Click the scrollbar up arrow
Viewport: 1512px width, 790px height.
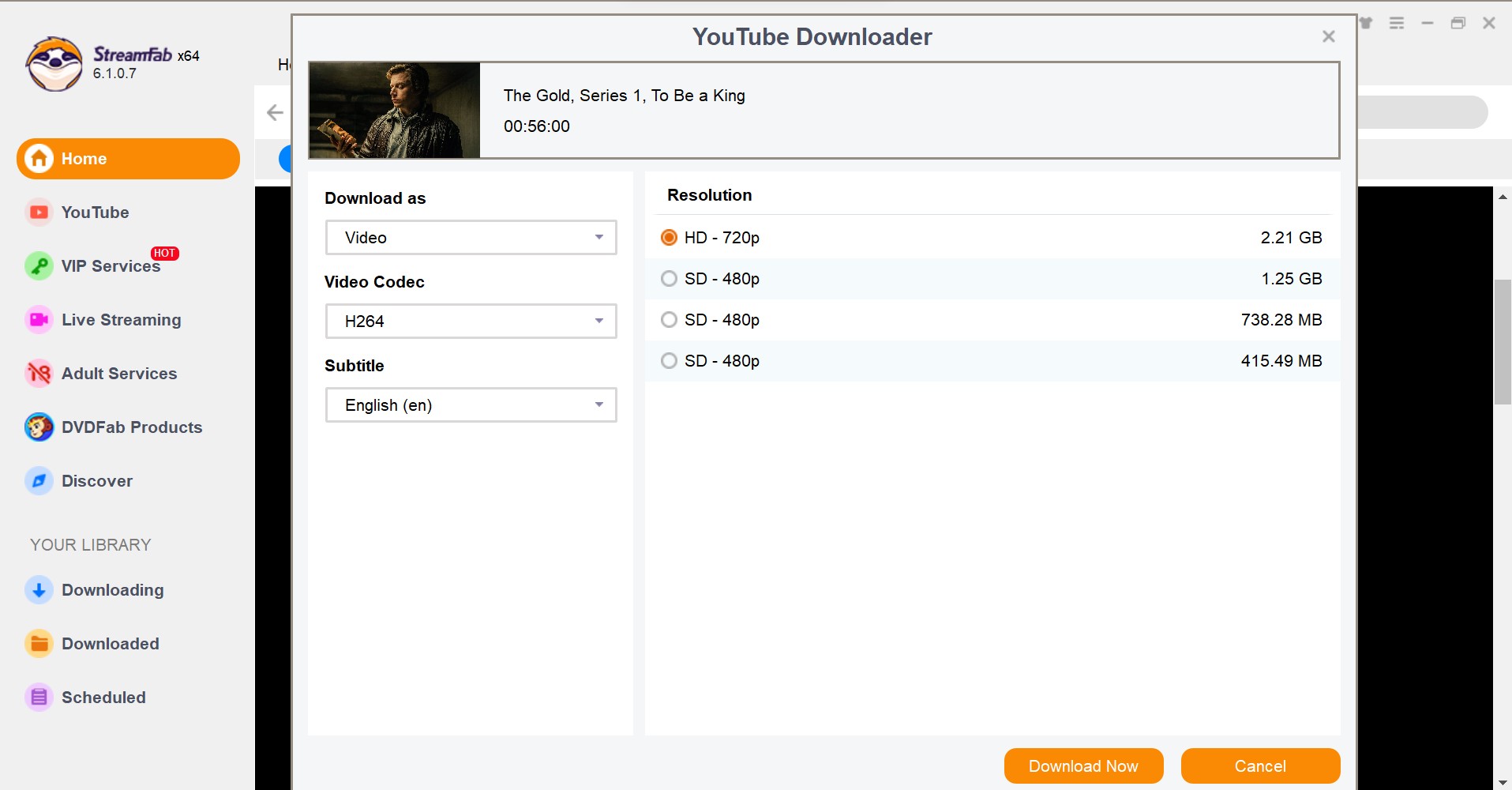coord(1503,197)
